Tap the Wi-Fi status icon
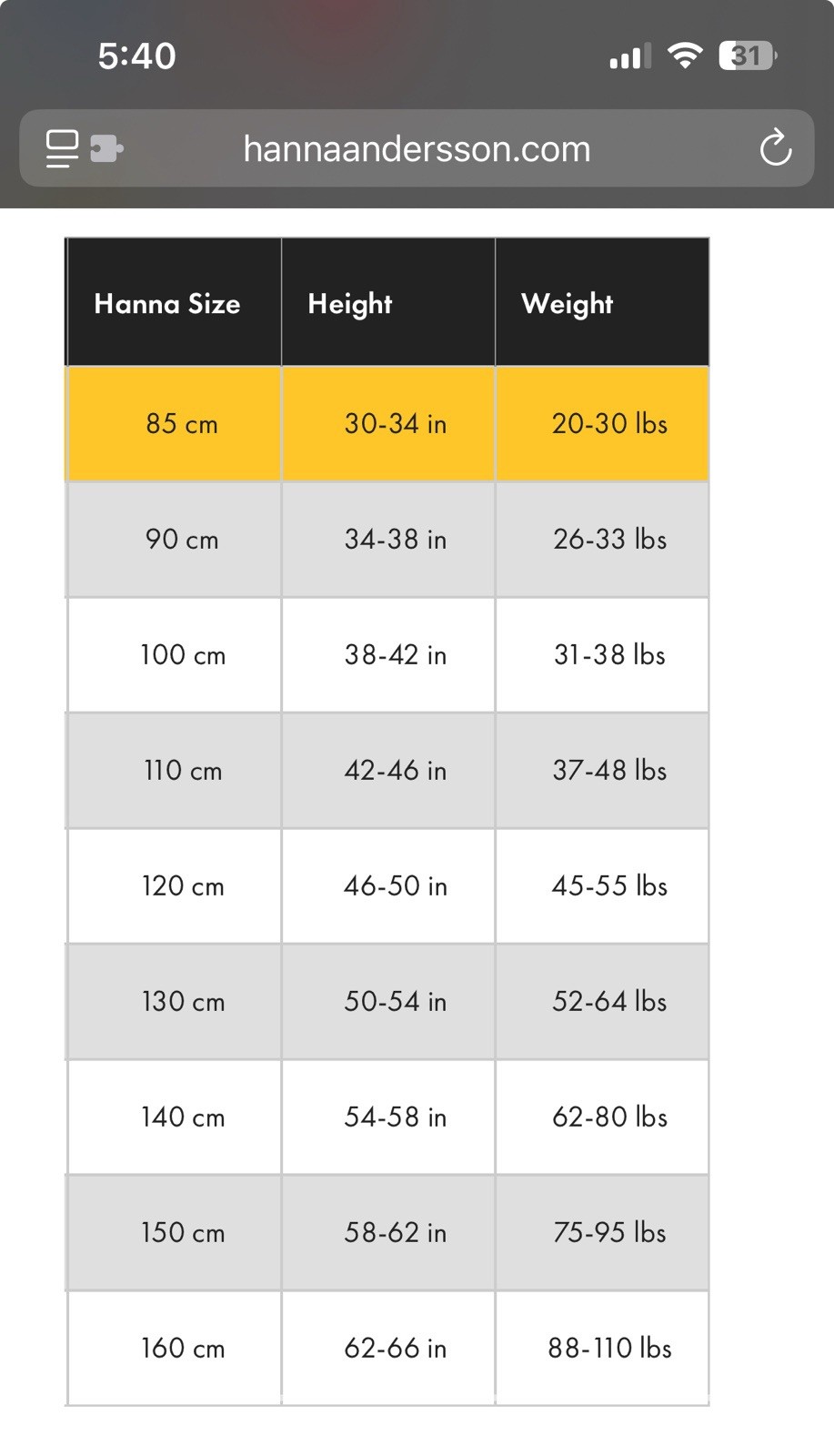834x1456 pixels. point(684,56)
